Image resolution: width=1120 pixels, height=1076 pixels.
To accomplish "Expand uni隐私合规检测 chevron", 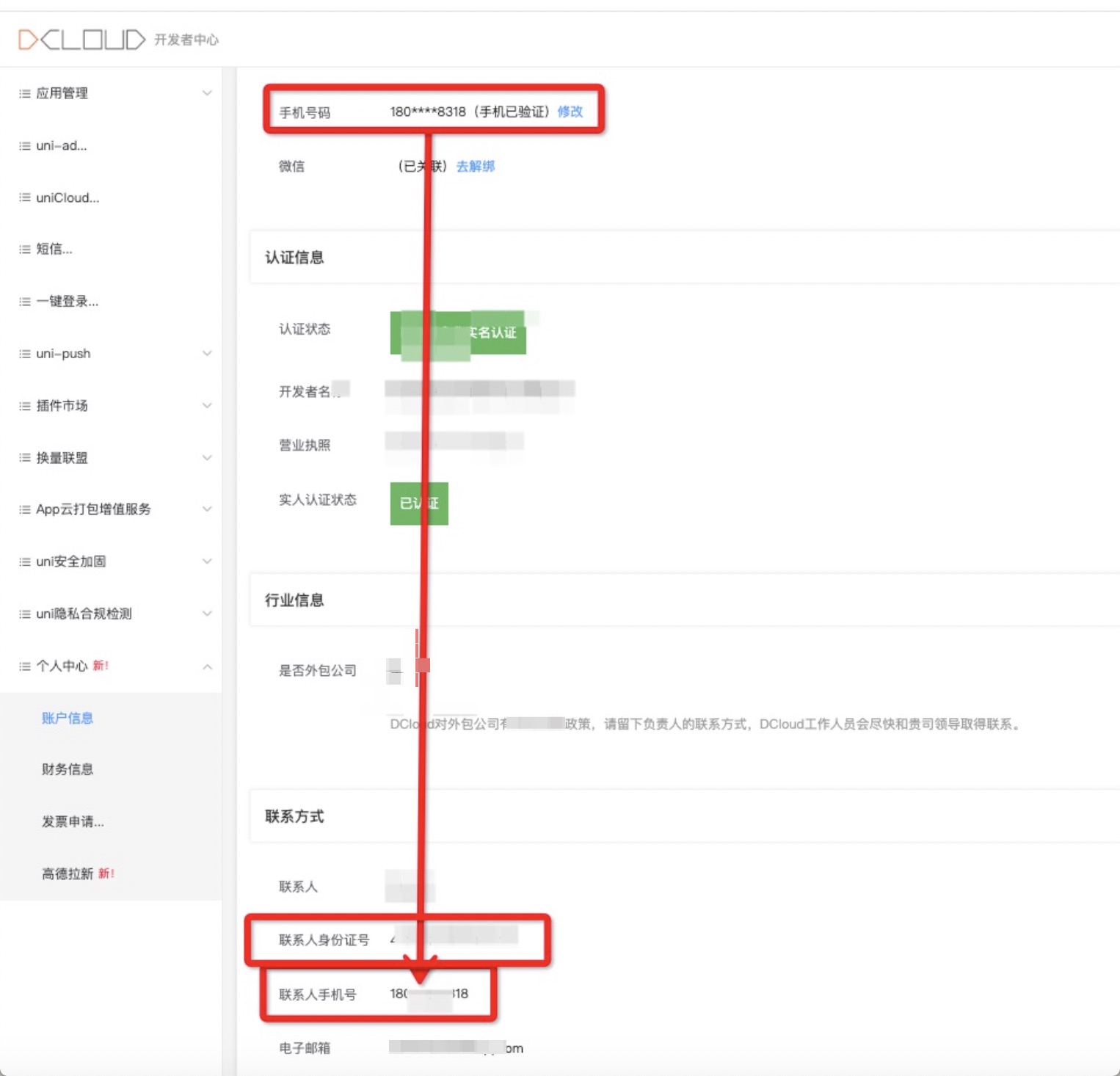I will click(x=207, y=614).
